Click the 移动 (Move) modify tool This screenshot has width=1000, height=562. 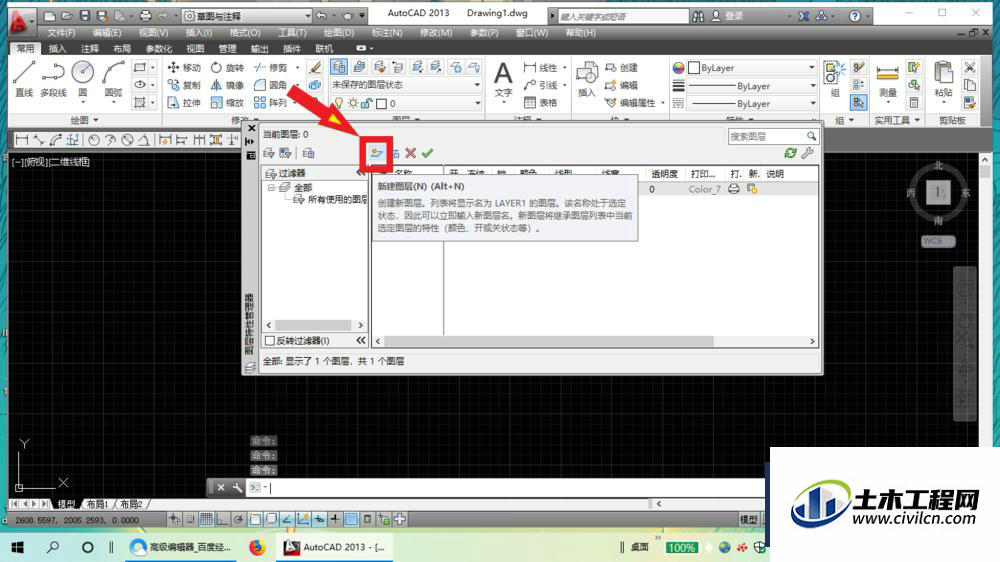[x=184, y=67]
